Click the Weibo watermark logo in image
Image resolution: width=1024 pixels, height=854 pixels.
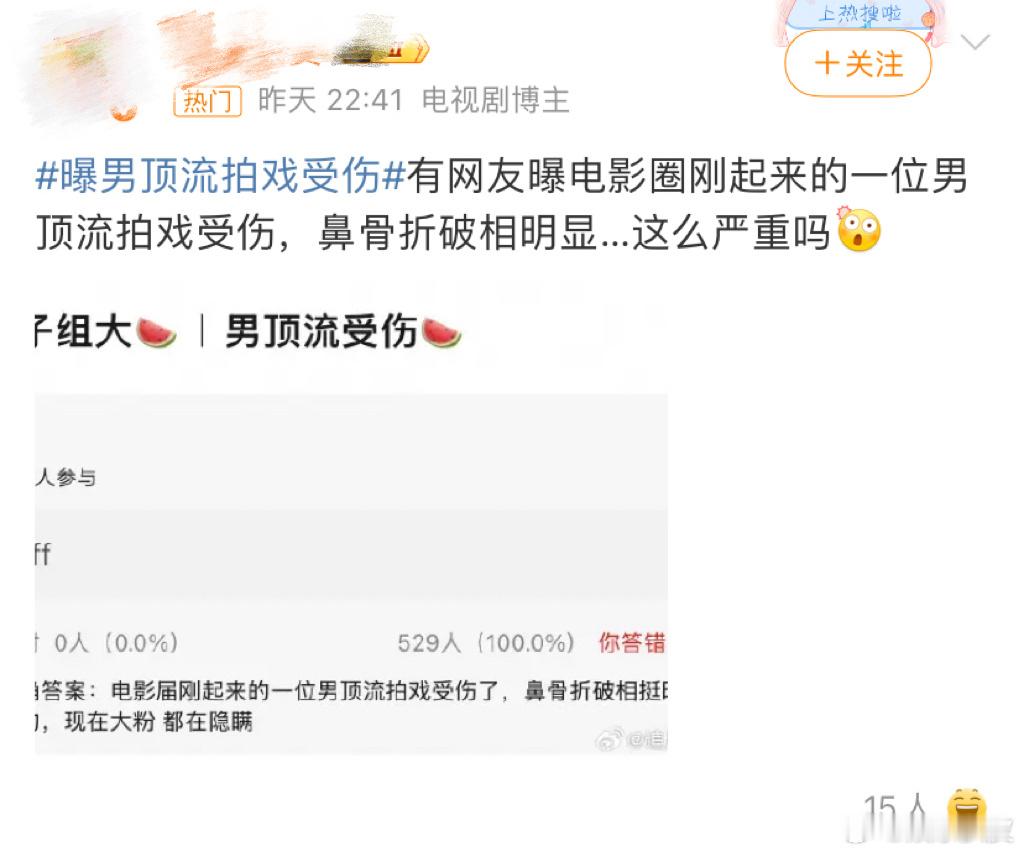click(x=609, y=740)
